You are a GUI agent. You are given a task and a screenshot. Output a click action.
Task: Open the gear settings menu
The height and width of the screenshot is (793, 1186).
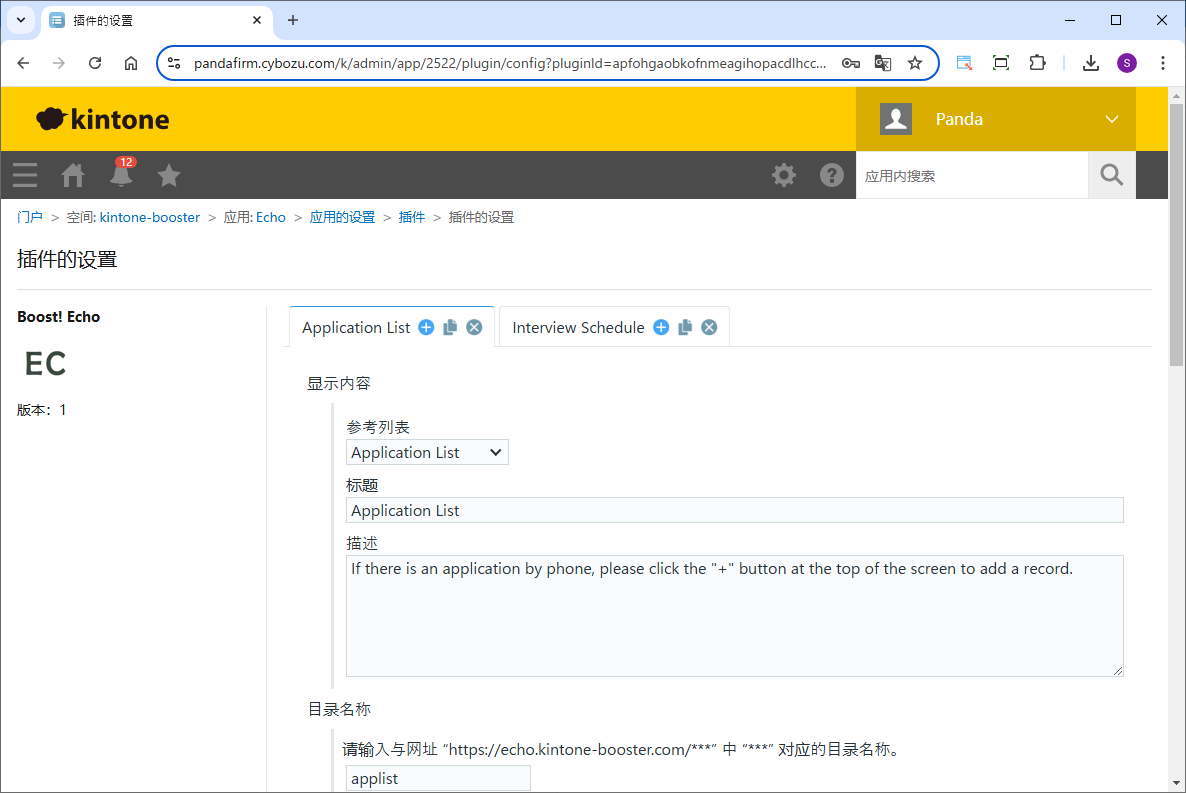tap(784, 176)
